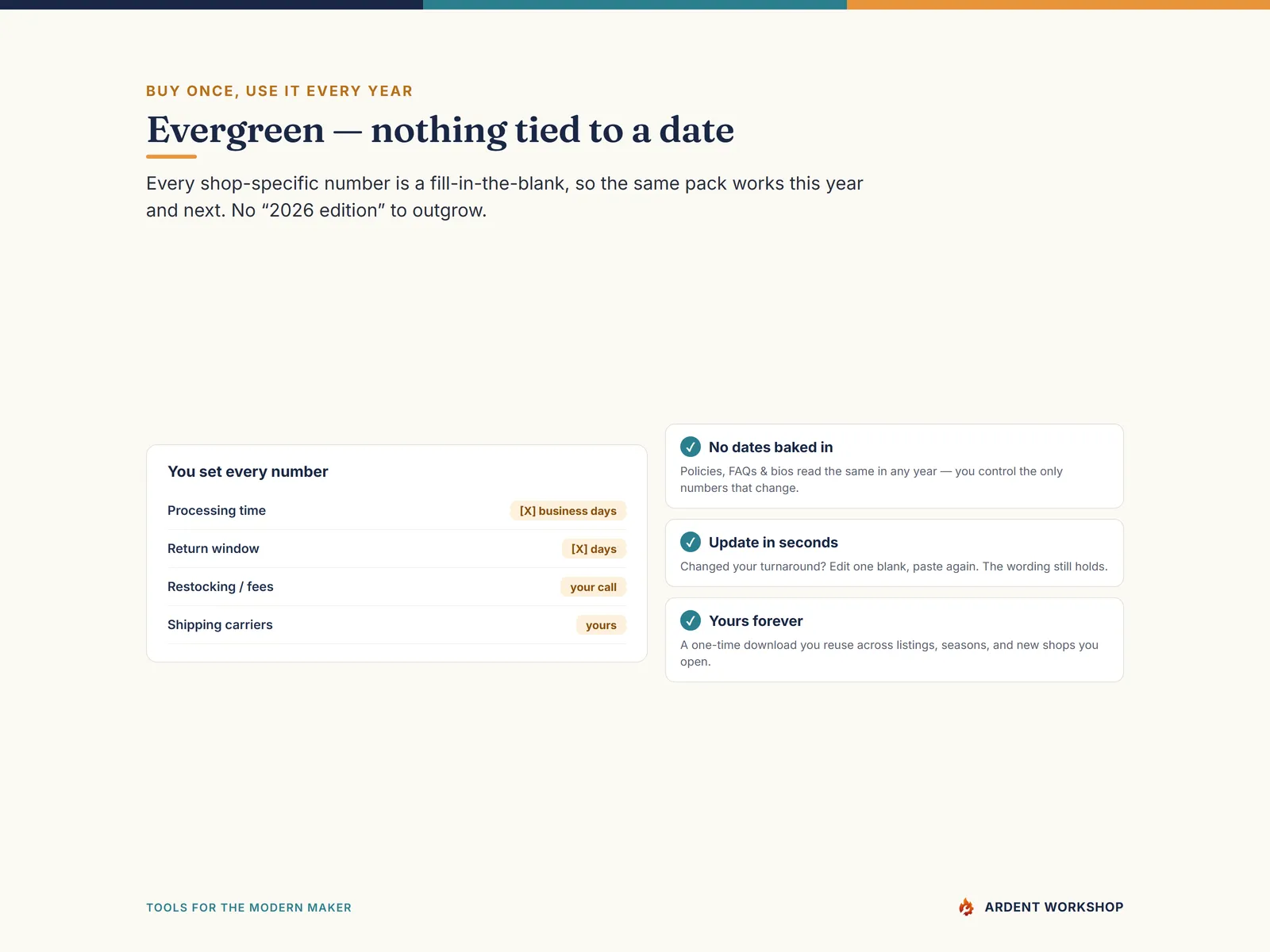Click the checkmark icon beside Update in seconds
The width and height of the screenshot is (1270, 952).
(x=691, y=542)
